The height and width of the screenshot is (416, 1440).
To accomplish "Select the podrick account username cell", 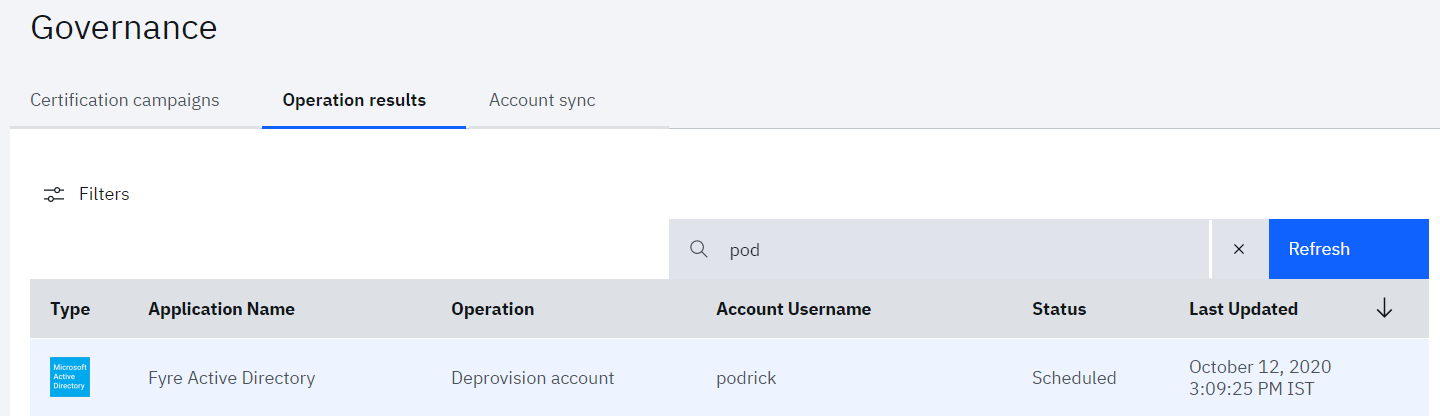I will pos(746,378).
